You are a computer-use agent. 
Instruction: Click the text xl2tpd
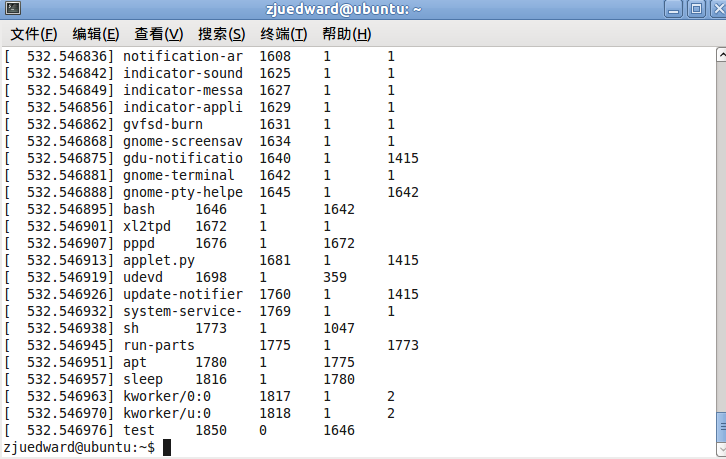(x=147, y=226)
